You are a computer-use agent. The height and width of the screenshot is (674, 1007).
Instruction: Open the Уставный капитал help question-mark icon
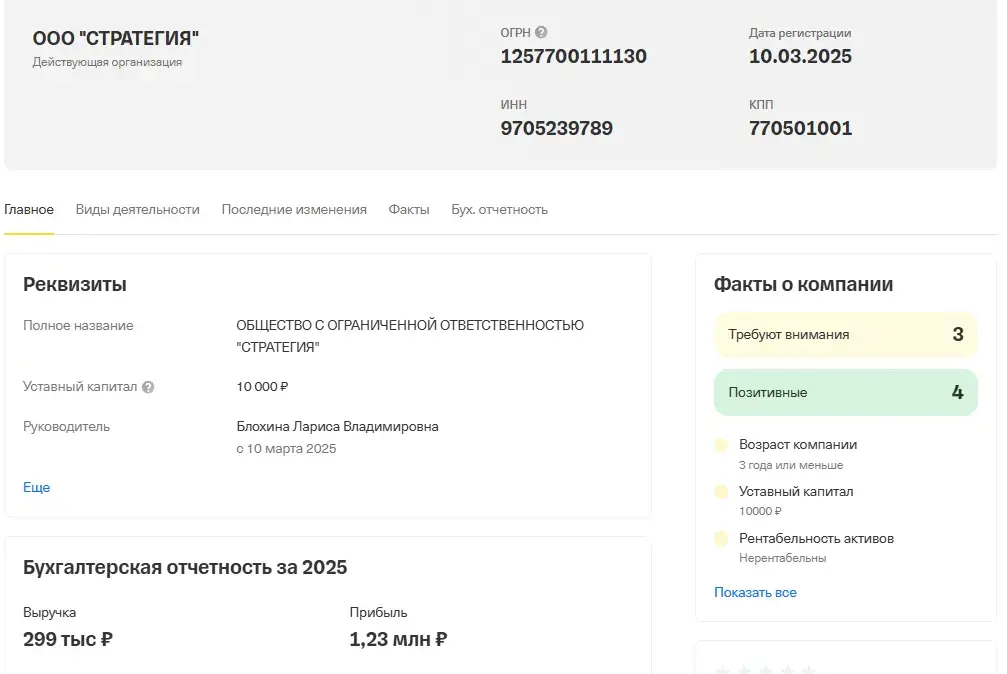pos(148,387)
